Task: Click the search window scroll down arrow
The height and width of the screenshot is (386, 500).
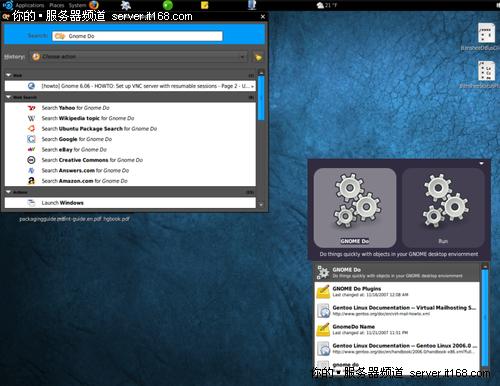Action: [x=261, y=205]
